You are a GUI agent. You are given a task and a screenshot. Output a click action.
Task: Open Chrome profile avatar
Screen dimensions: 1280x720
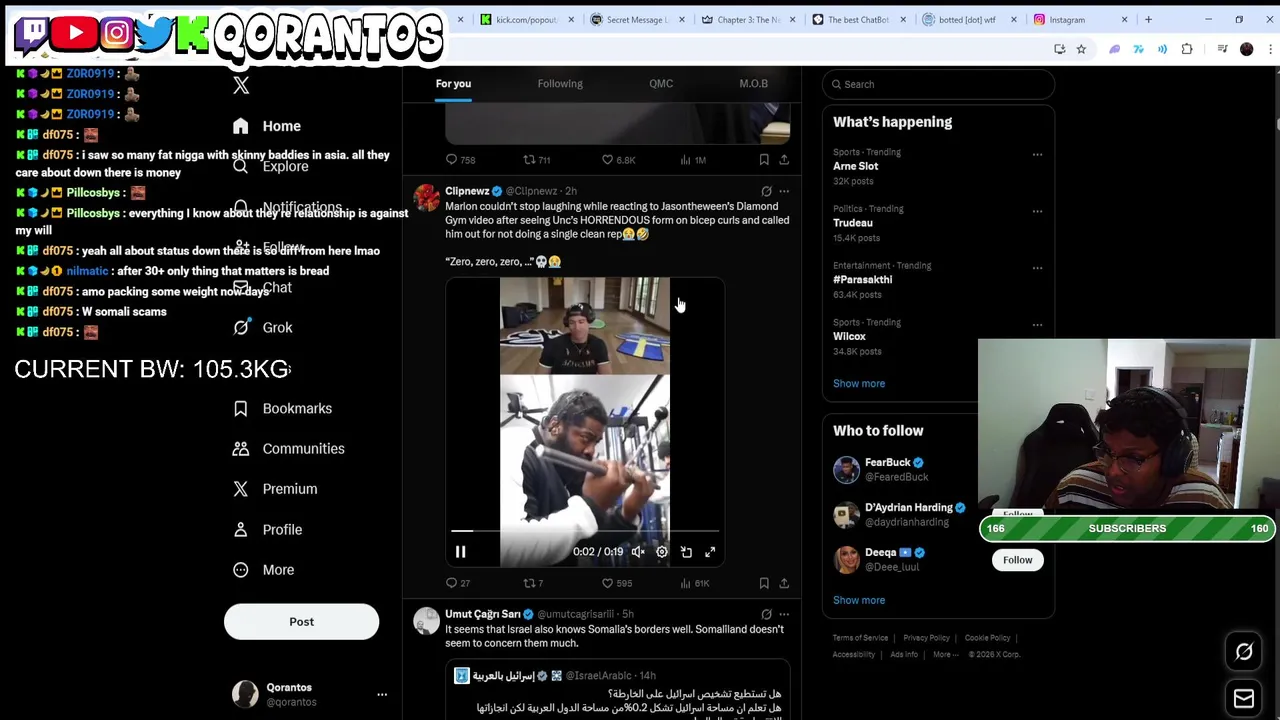1246,49
